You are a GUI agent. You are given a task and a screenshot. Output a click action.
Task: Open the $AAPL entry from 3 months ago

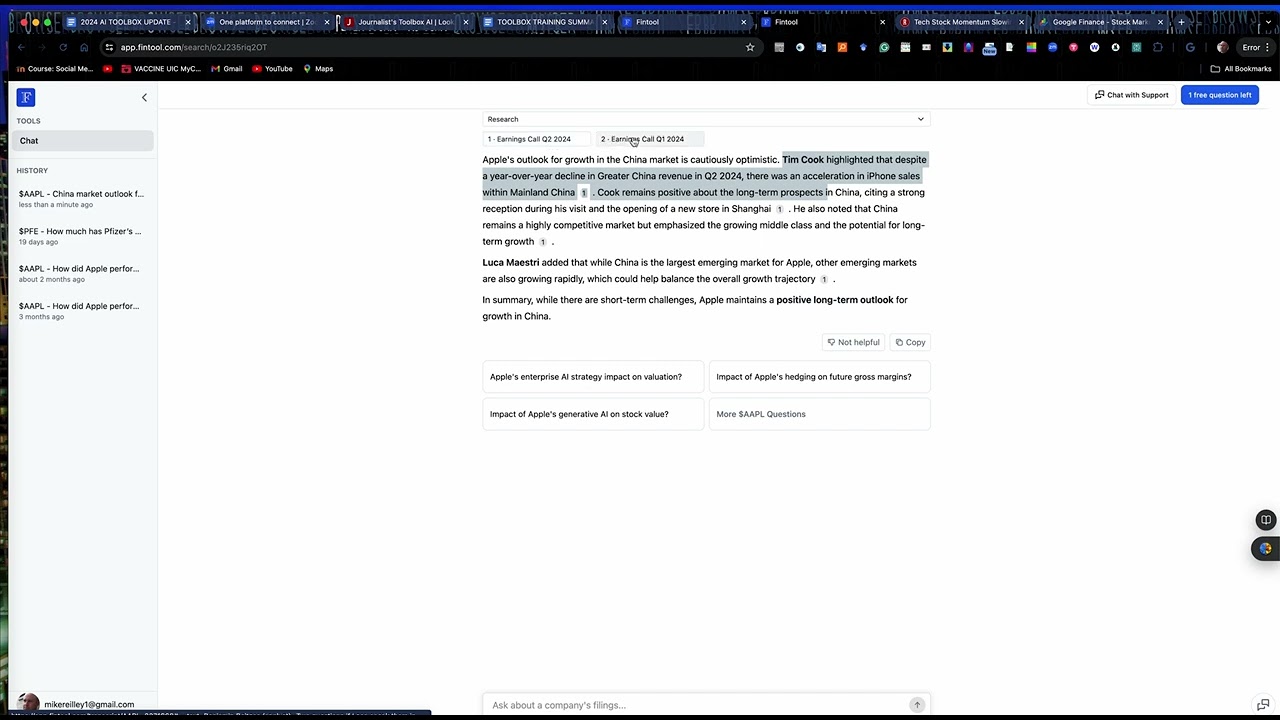[x=82, y=311]
